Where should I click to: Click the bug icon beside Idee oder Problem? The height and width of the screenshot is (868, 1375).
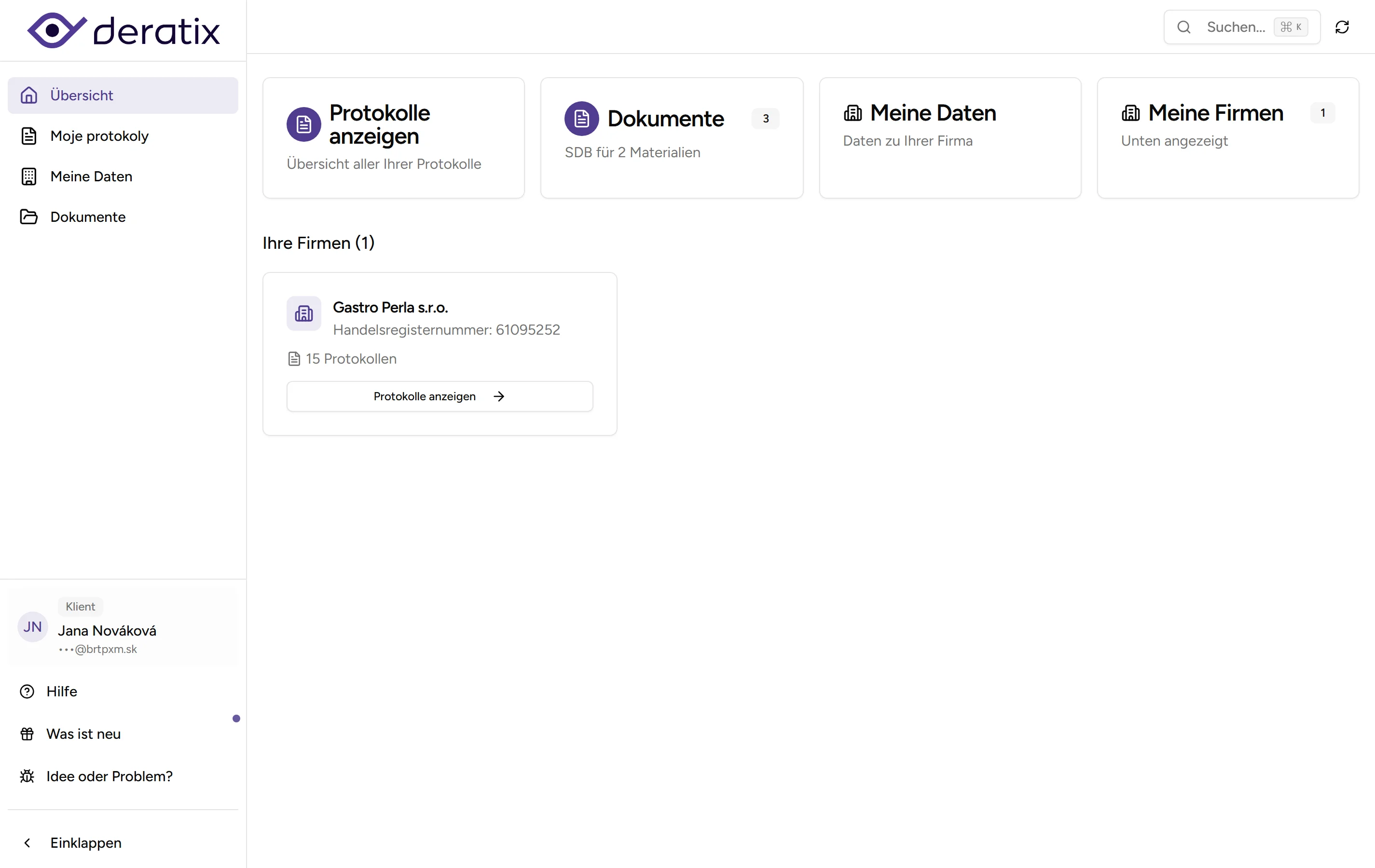click(27, 776)
